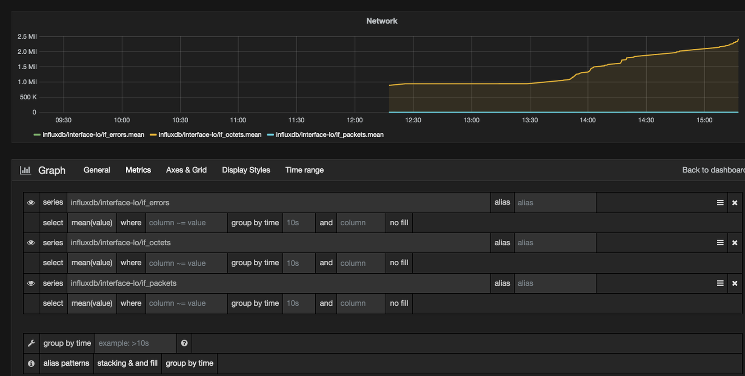Screen dimensions: 745x376
Task: Switch to Display Styles tab
Action: [246, 170]
